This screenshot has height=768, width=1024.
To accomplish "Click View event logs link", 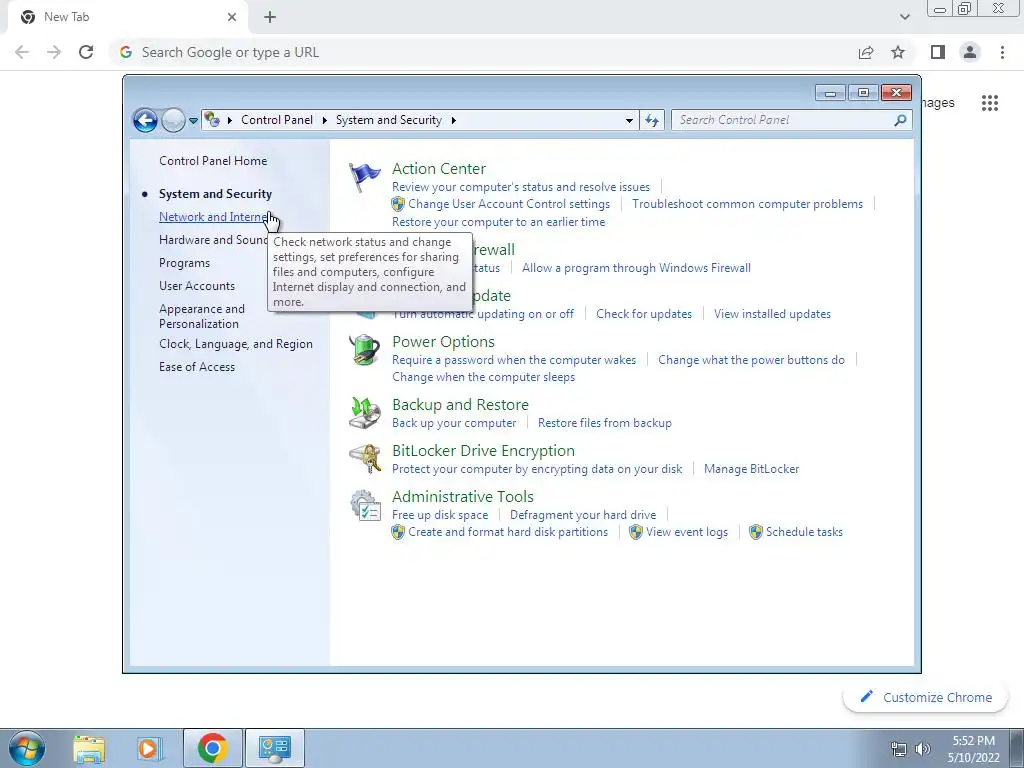I will (687, 532).
